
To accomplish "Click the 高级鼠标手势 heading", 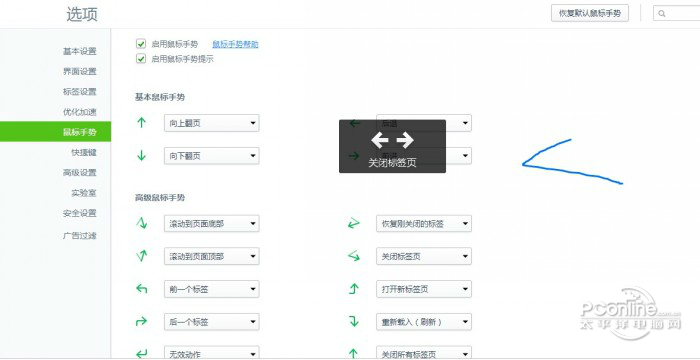I will [160, 197].
